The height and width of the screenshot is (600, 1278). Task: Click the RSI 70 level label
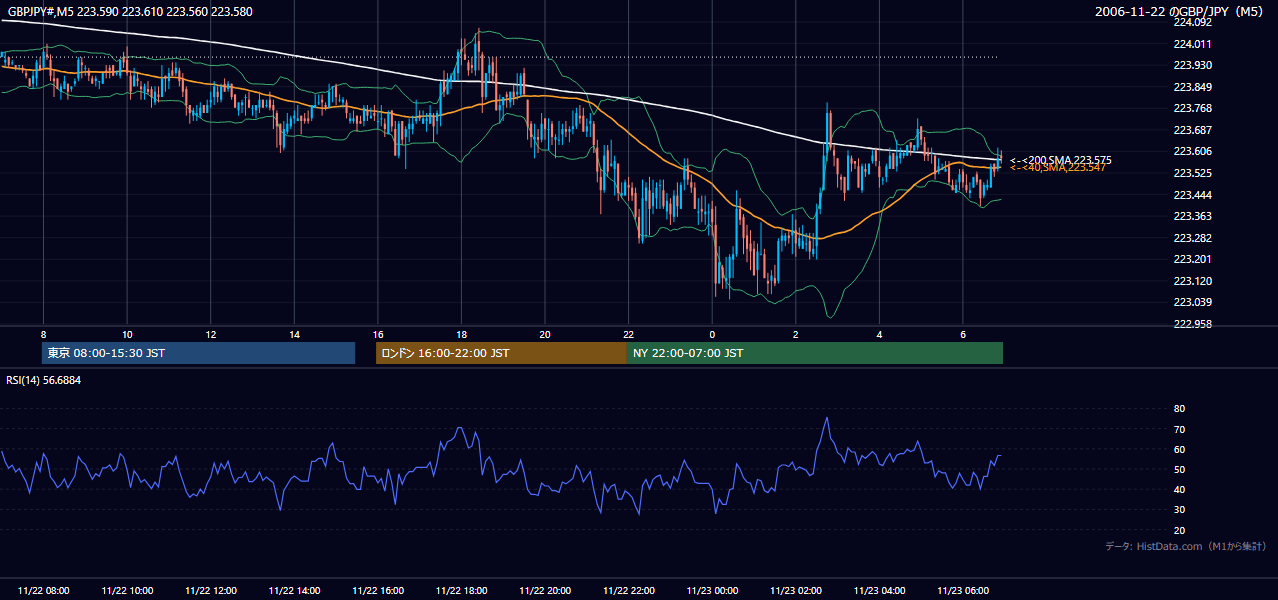pyautogui.click(x=1179, y=429)
